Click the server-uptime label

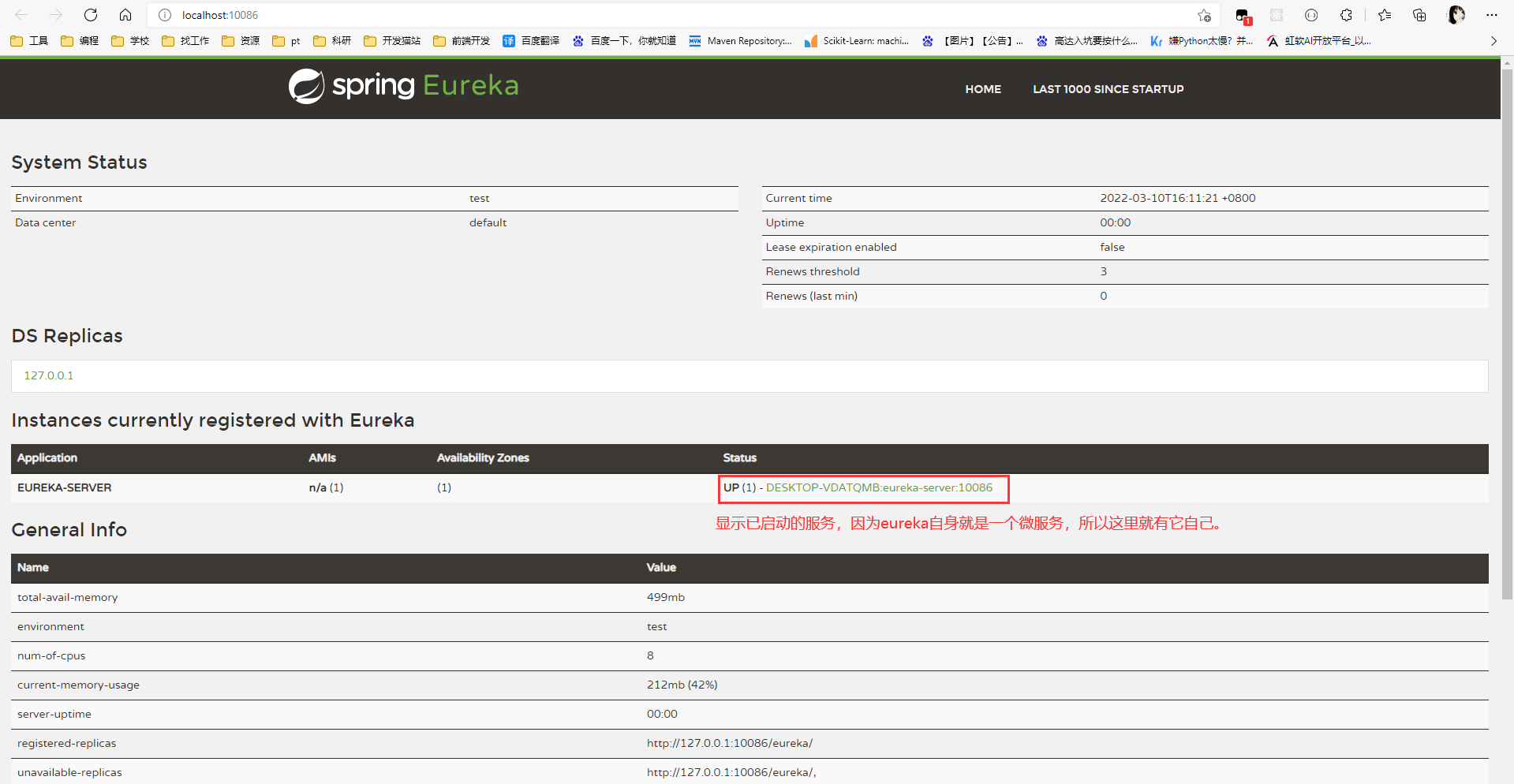tap(54, 714)
